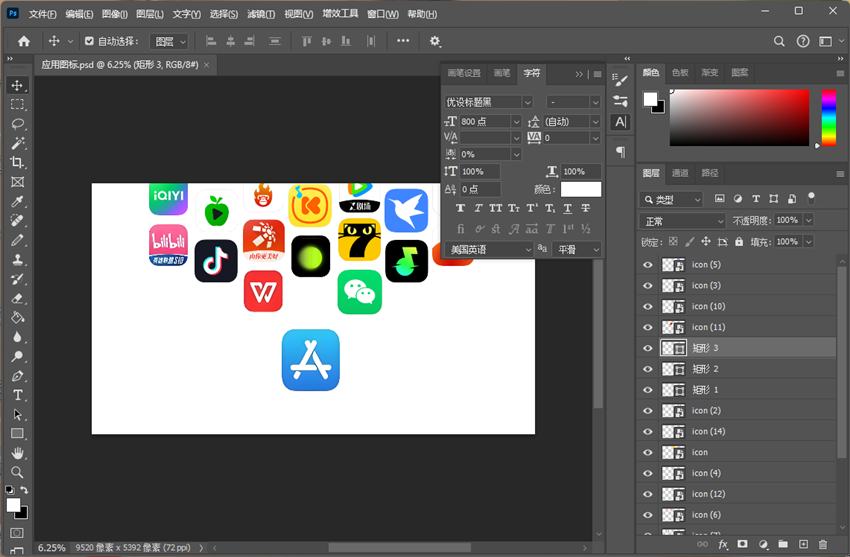Click the Home icon in options bar
Screen dimensions: 850x557
[24, 41]
